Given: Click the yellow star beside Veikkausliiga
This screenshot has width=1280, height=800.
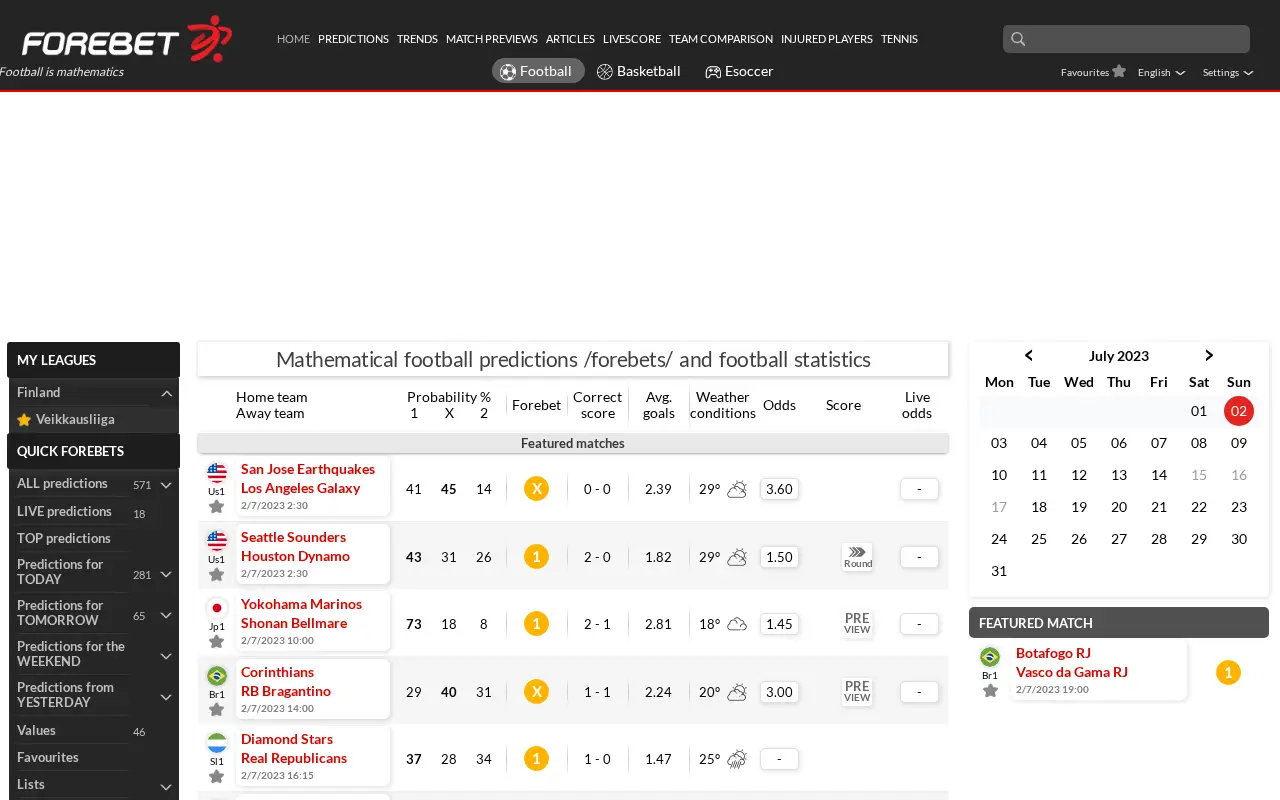Looking at the screenshot, I should click(24, 420).
